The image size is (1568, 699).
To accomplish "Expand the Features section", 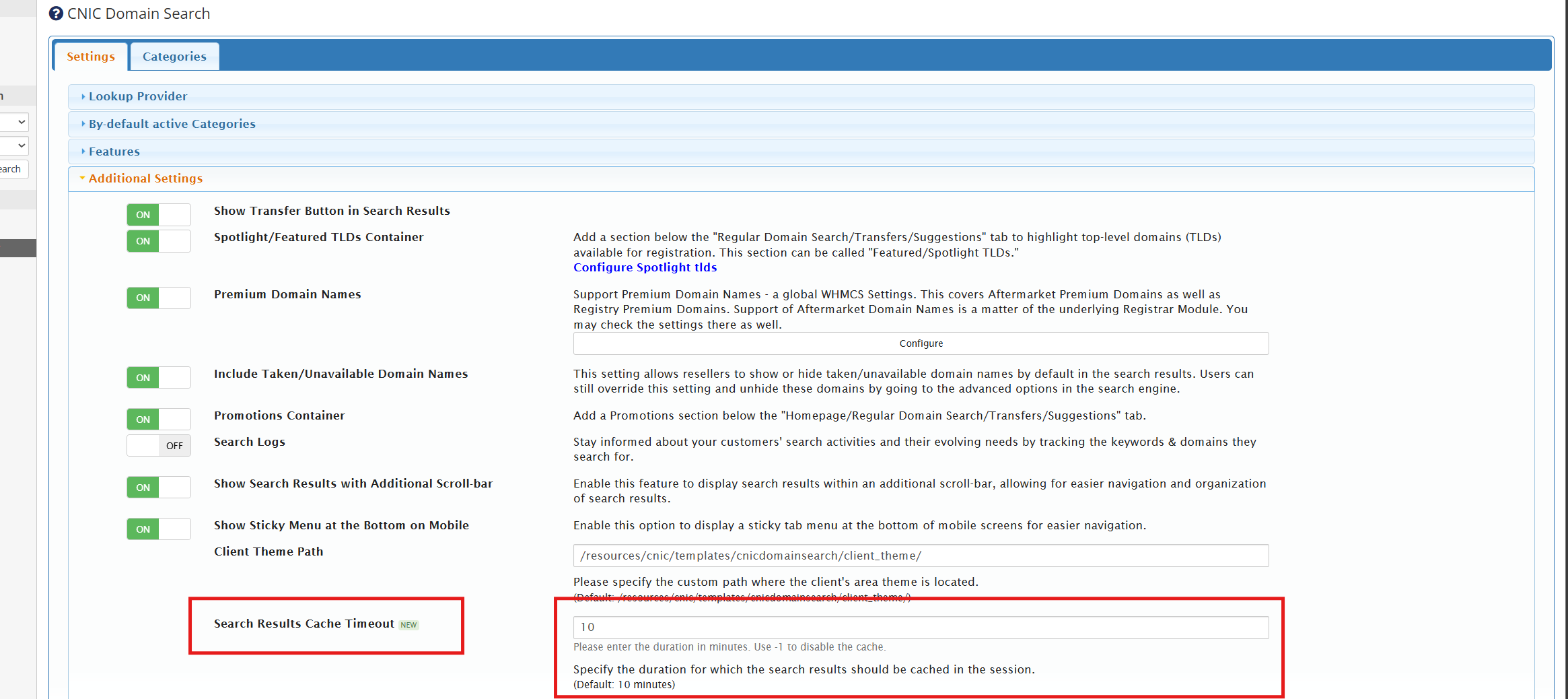I will (x=801, y=152).
